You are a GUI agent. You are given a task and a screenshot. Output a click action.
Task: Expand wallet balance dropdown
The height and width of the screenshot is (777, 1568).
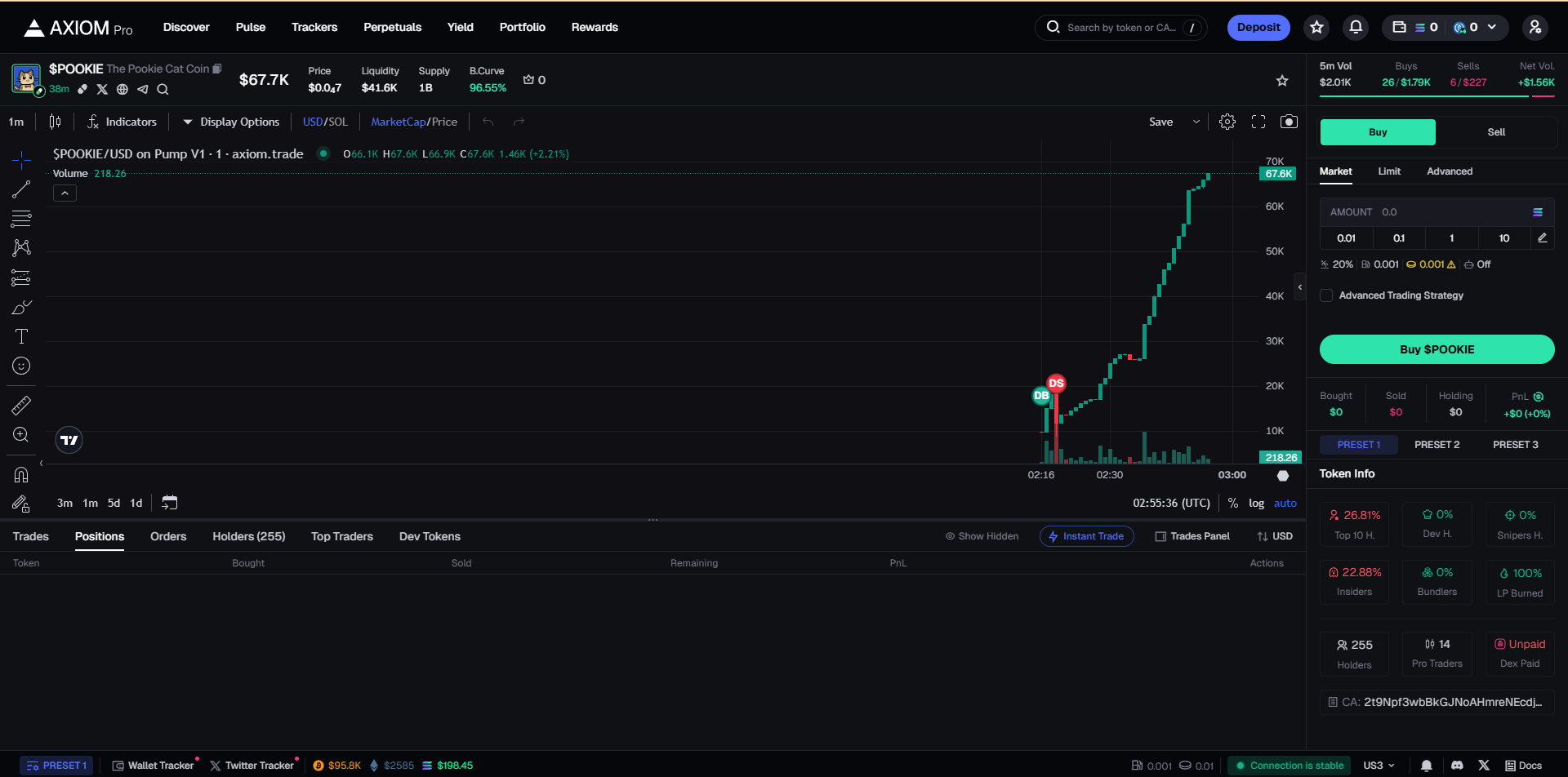pos(1492,27)
